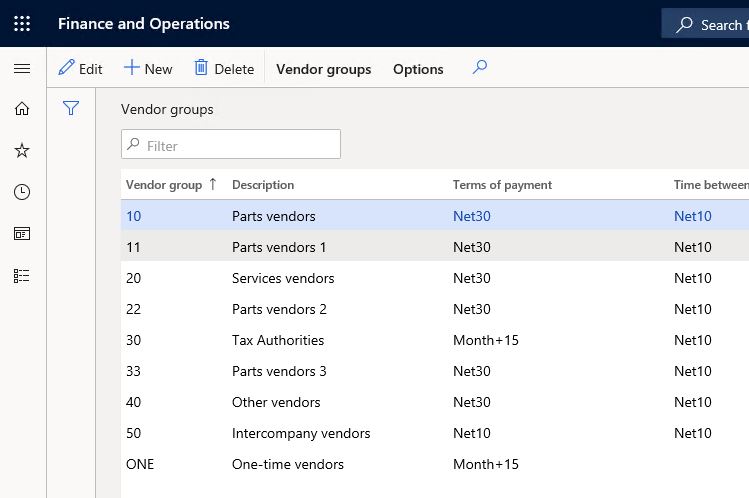Select vendor group 11 cell
The height and width of the screenshot is (498, 749).
133,247
